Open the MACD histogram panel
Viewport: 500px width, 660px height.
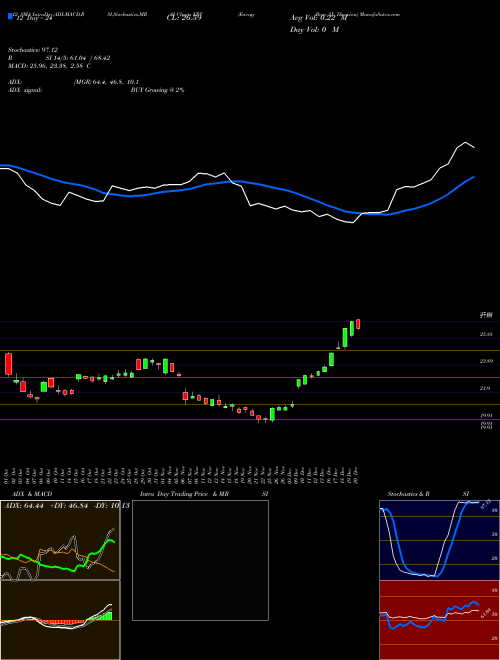click(x=60, y=620)
